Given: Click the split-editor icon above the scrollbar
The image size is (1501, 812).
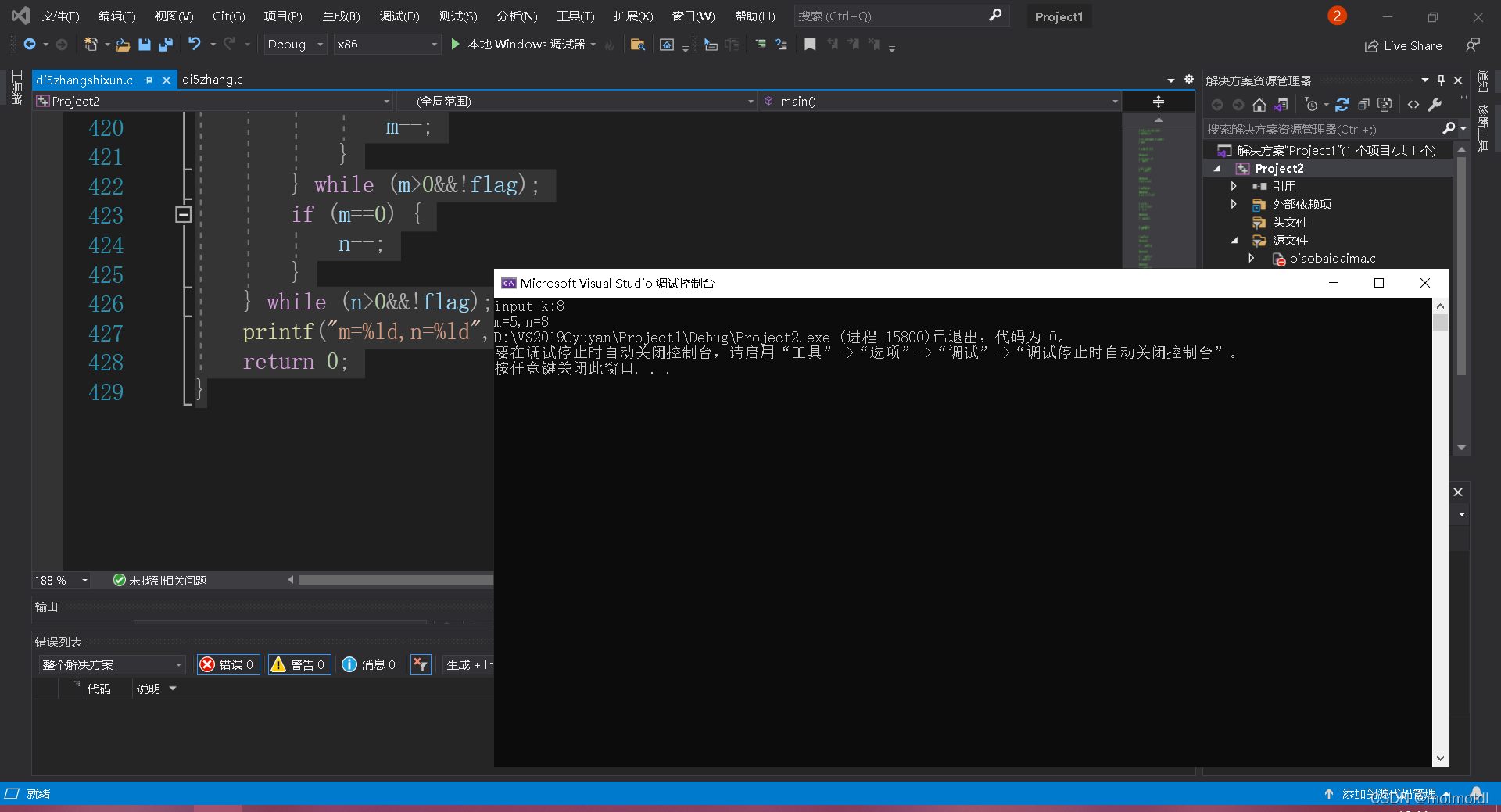Looking at the screenshot, I should (1159, 102).
